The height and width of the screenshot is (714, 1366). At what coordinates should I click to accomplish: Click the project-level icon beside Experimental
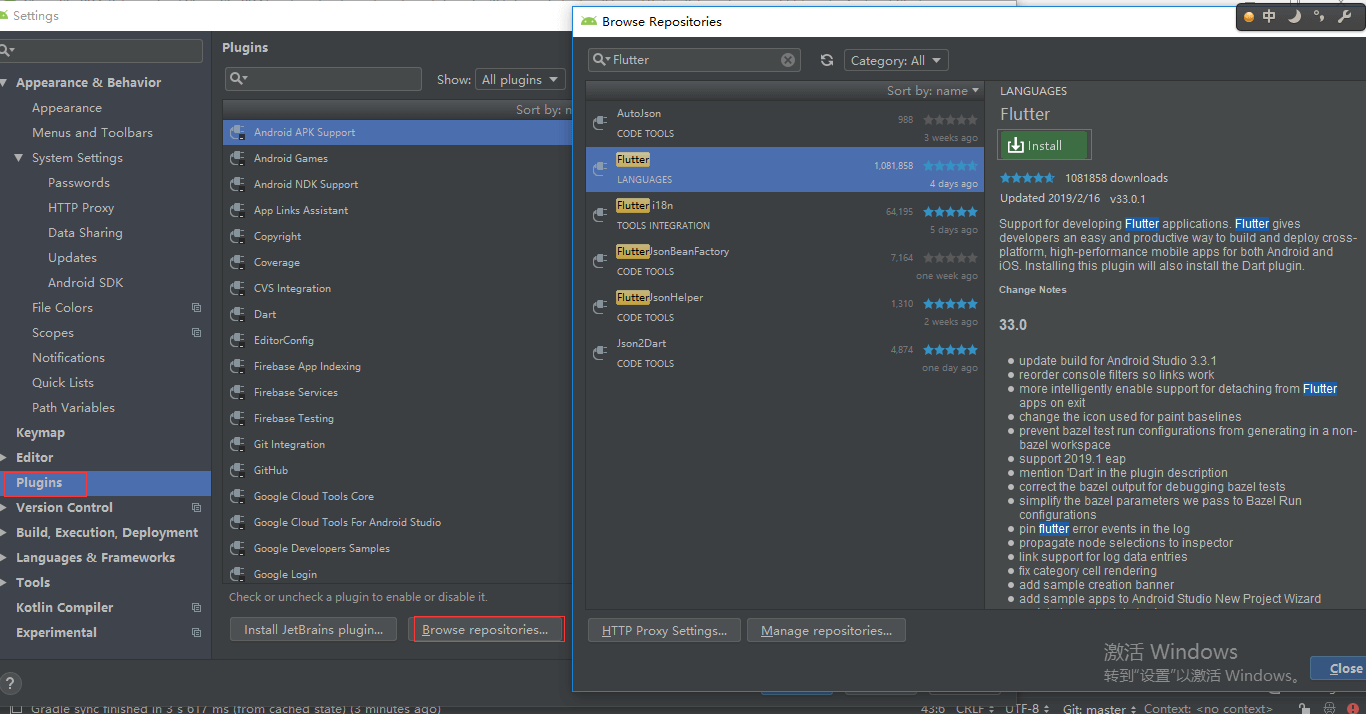pos(196,633)
